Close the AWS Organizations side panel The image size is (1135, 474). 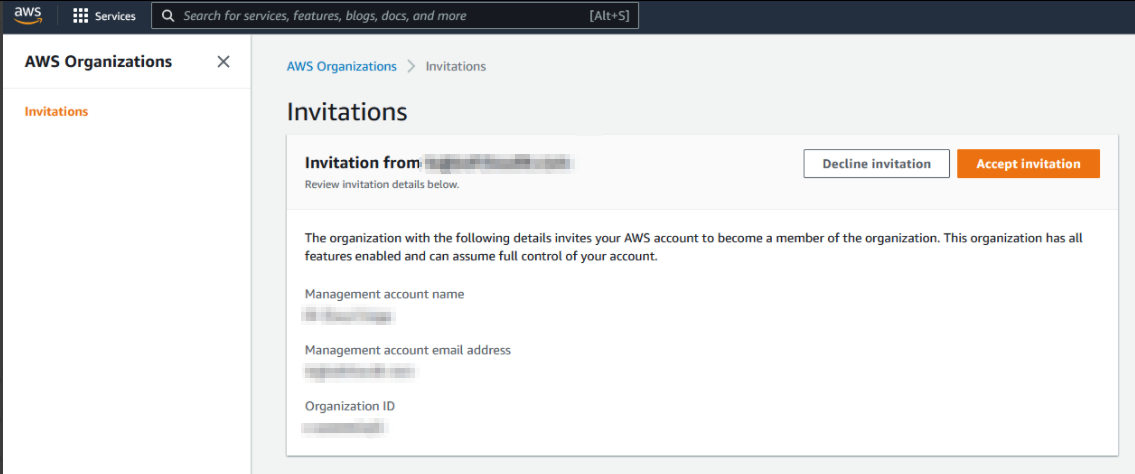tap(224, 62)
